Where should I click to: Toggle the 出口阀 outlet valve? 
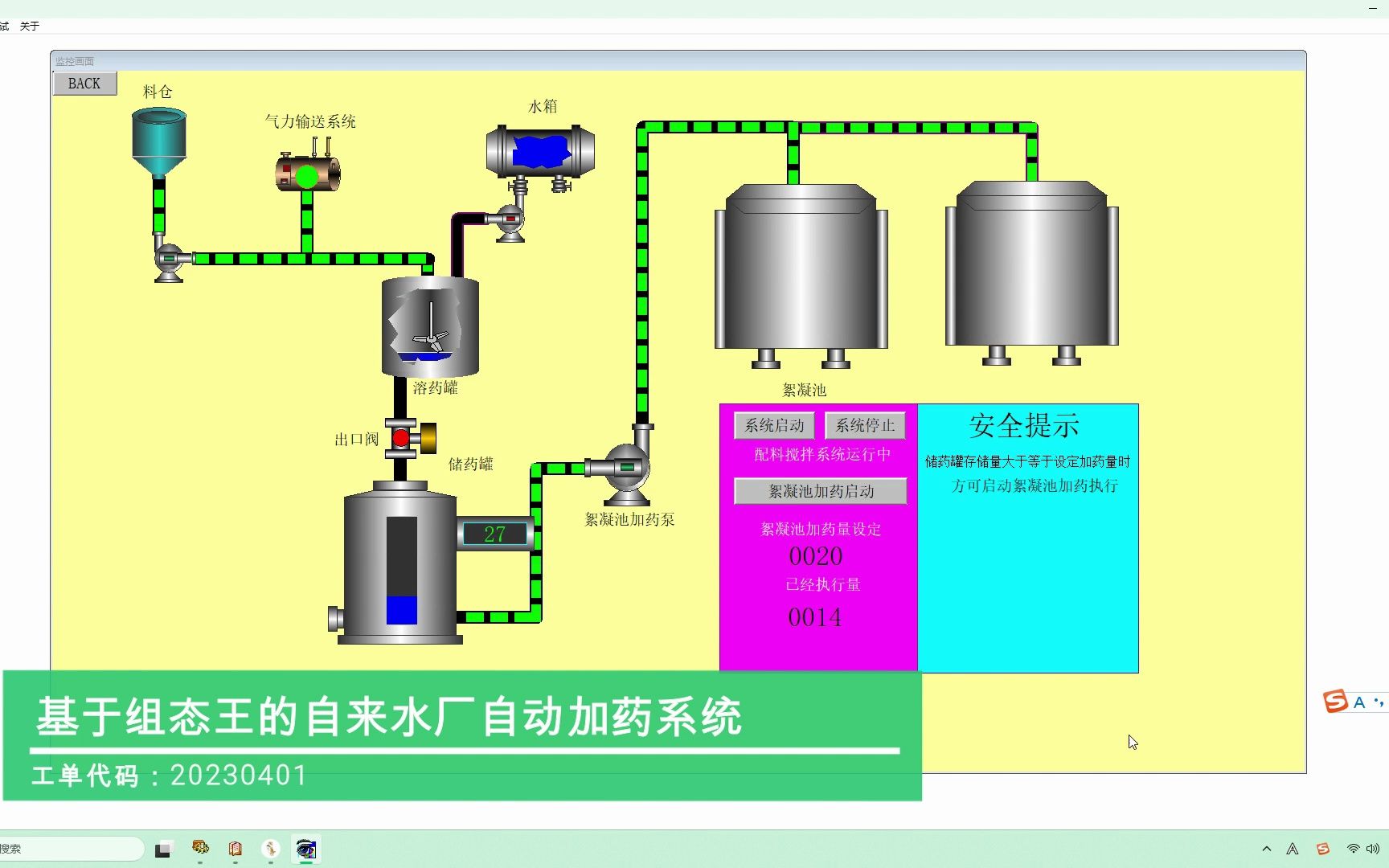point(408,438)
